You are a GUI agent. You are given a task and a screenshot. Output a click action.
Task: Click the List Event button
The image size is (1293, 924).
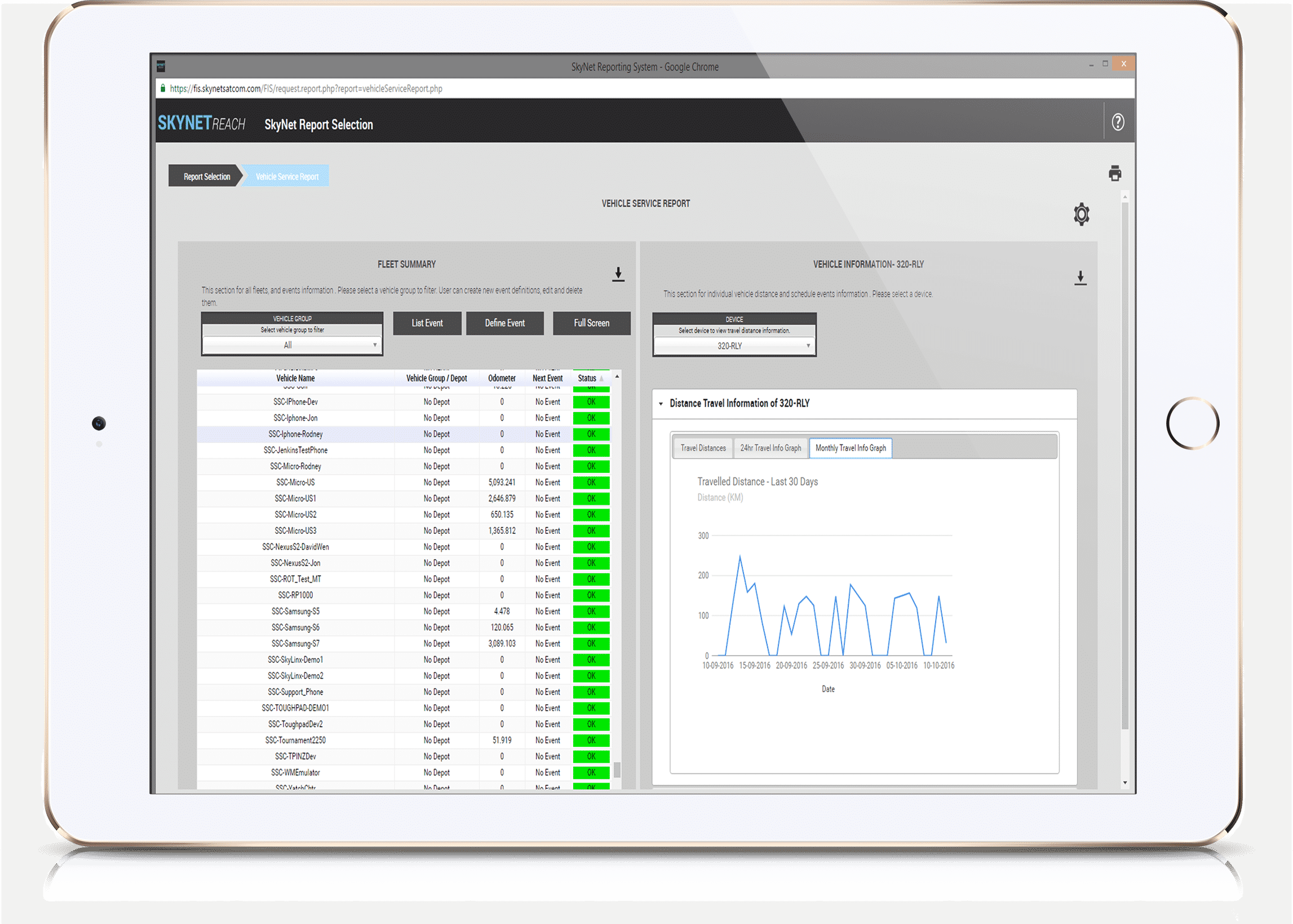427,323
